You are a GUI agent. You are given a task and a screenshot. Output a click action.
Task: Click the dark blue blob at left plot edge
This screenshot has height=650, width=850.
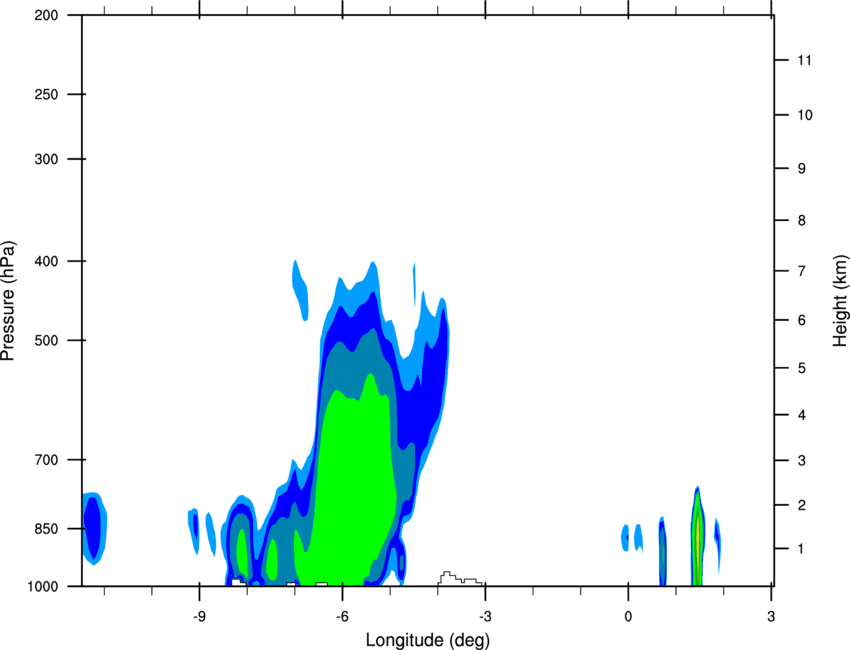[93, 529]
